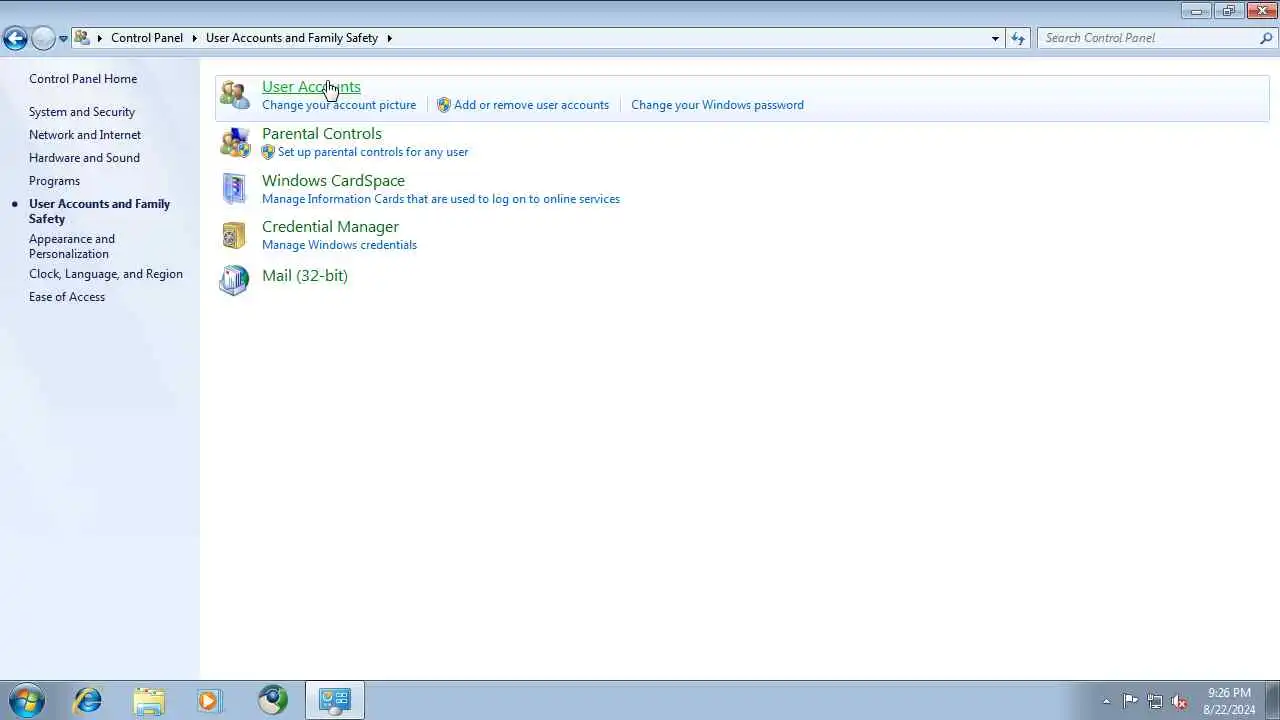
Task: Click Add or remove user accounts
Action: [531, 105]
